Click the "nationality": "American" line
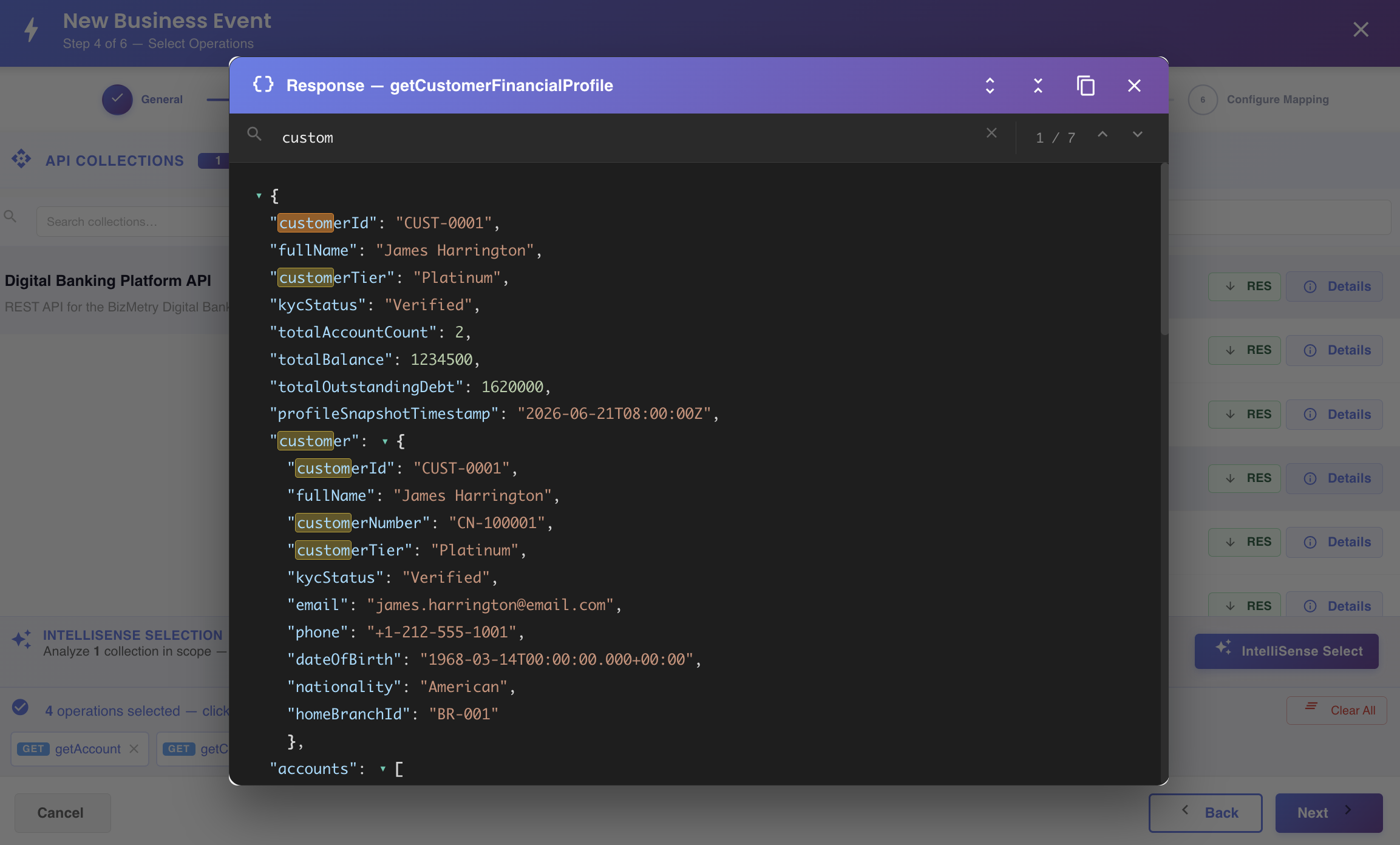This screenshot has width=1400, height=845. 401,687
